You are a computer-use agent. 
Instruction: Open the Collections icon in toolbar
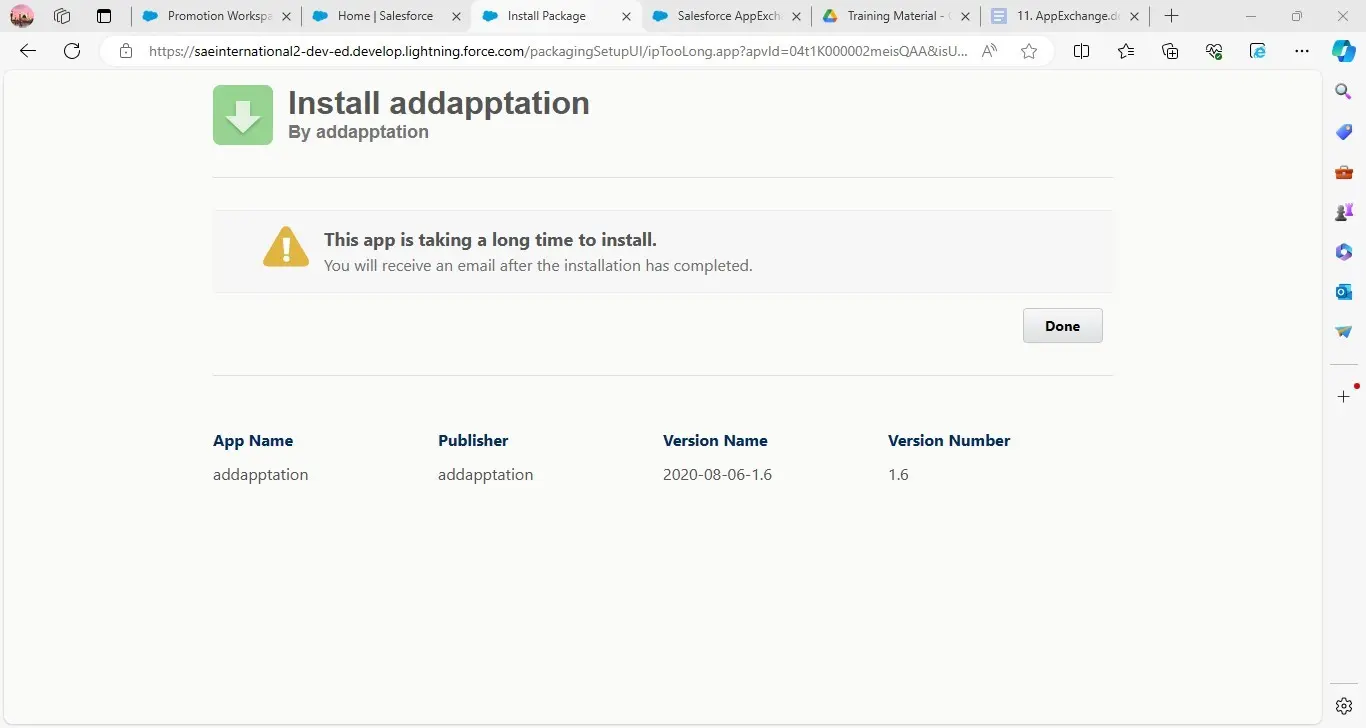1170,51
